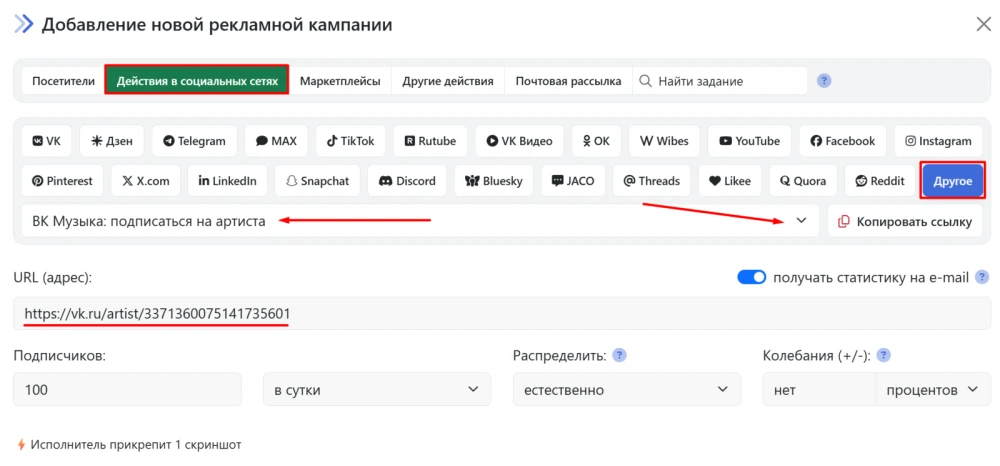
Task: Click the Найти задание search field
Action: (720, 81)
